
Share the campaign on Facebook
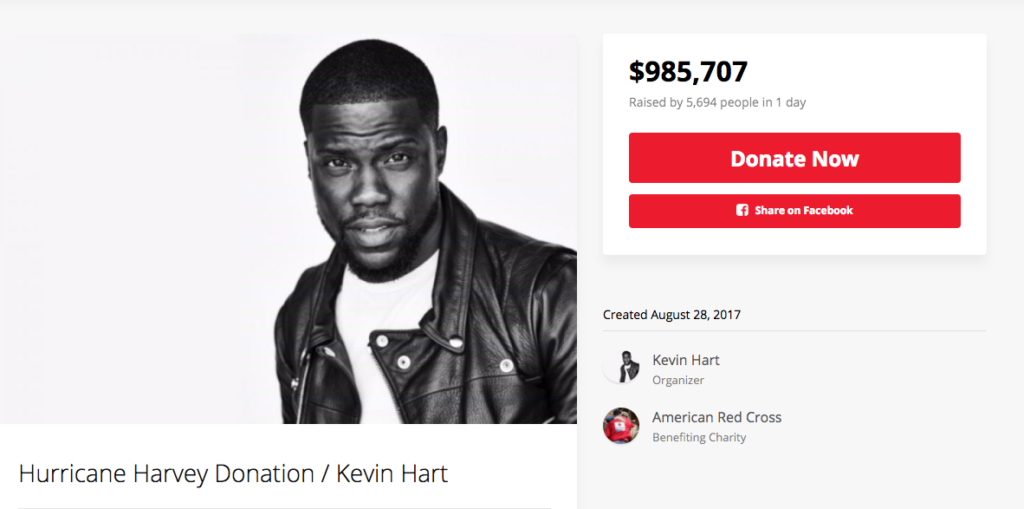pos(794,210)
